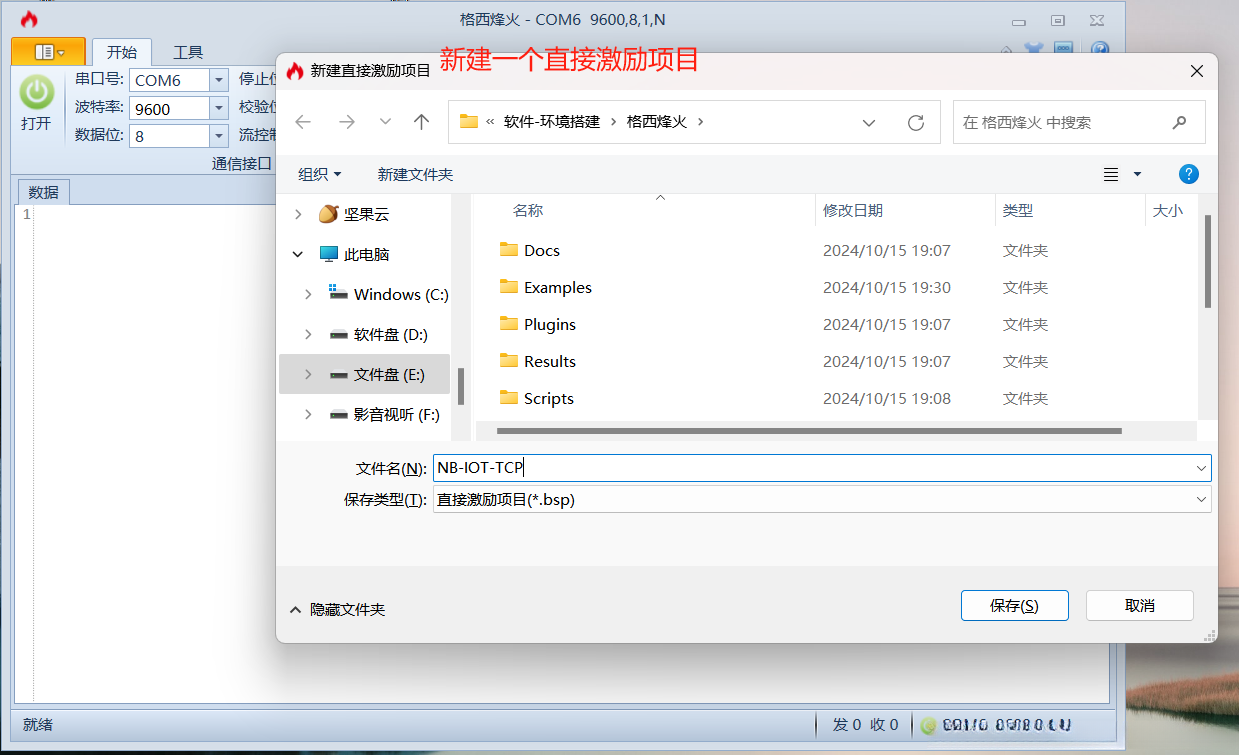This screenshot has height=755, width=1239.
Task: Refresh the 格西烽火 folder listing
Action: (915, 122)
